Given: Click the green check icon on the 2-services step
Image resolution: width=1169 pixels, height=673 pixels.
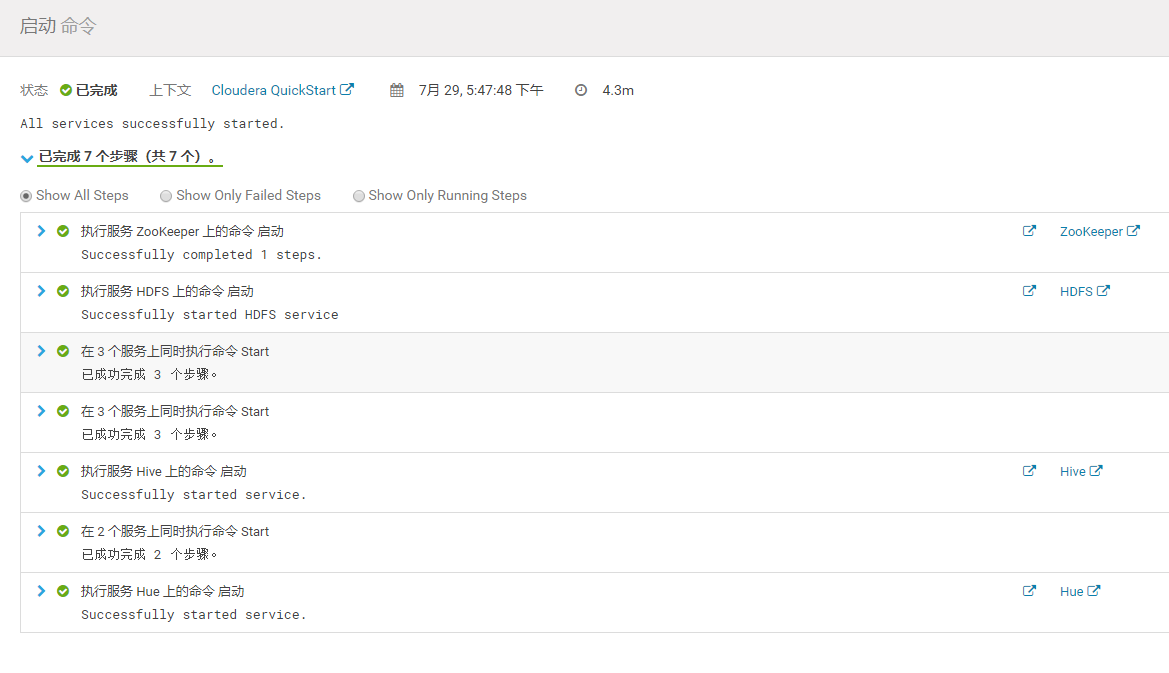Looking at the screenshot, I should [63, 531].
